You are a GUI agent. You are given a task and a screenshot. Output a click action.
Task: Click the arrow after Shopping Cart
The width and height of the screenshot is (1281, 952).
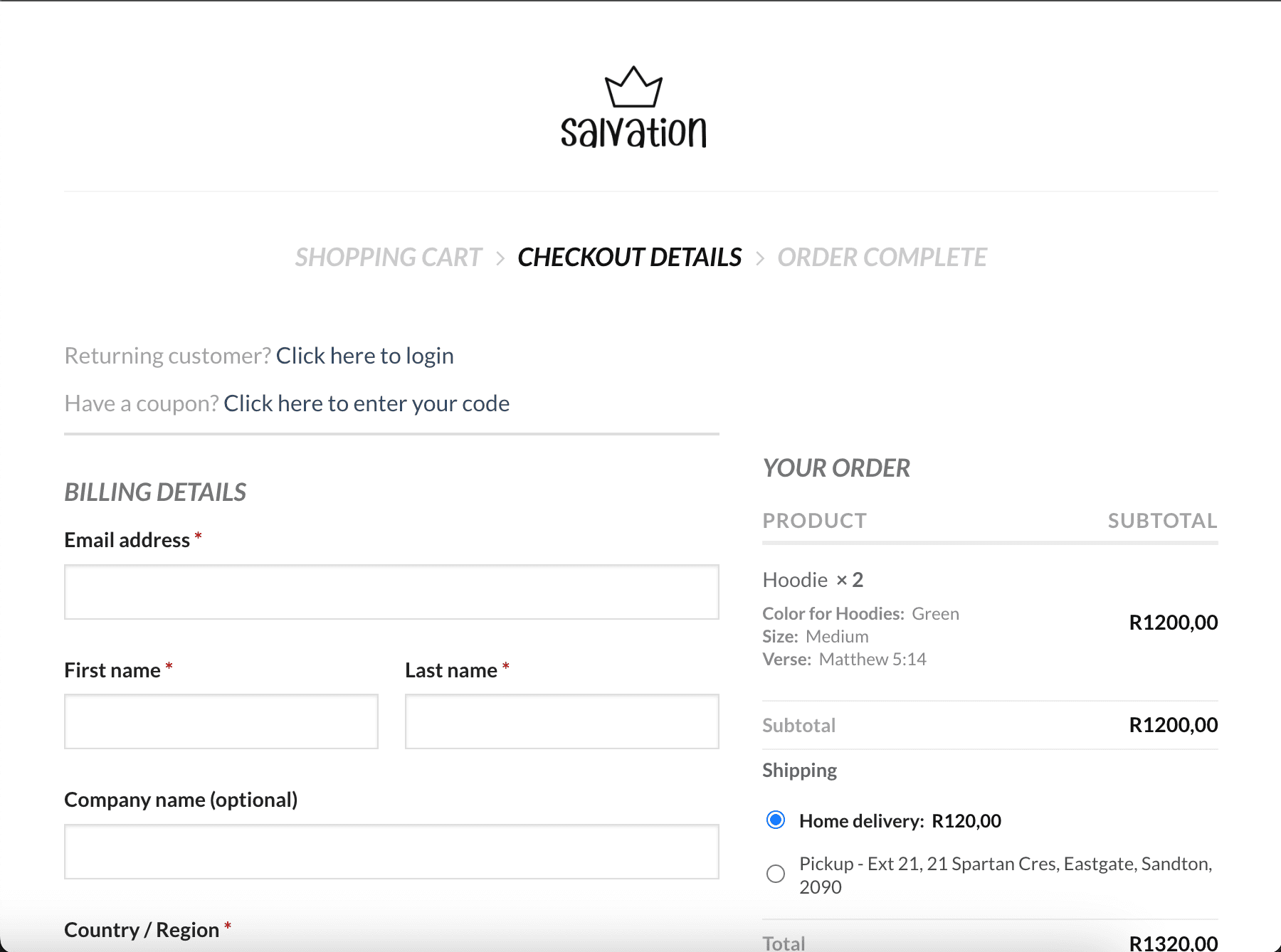pos(500,258)
